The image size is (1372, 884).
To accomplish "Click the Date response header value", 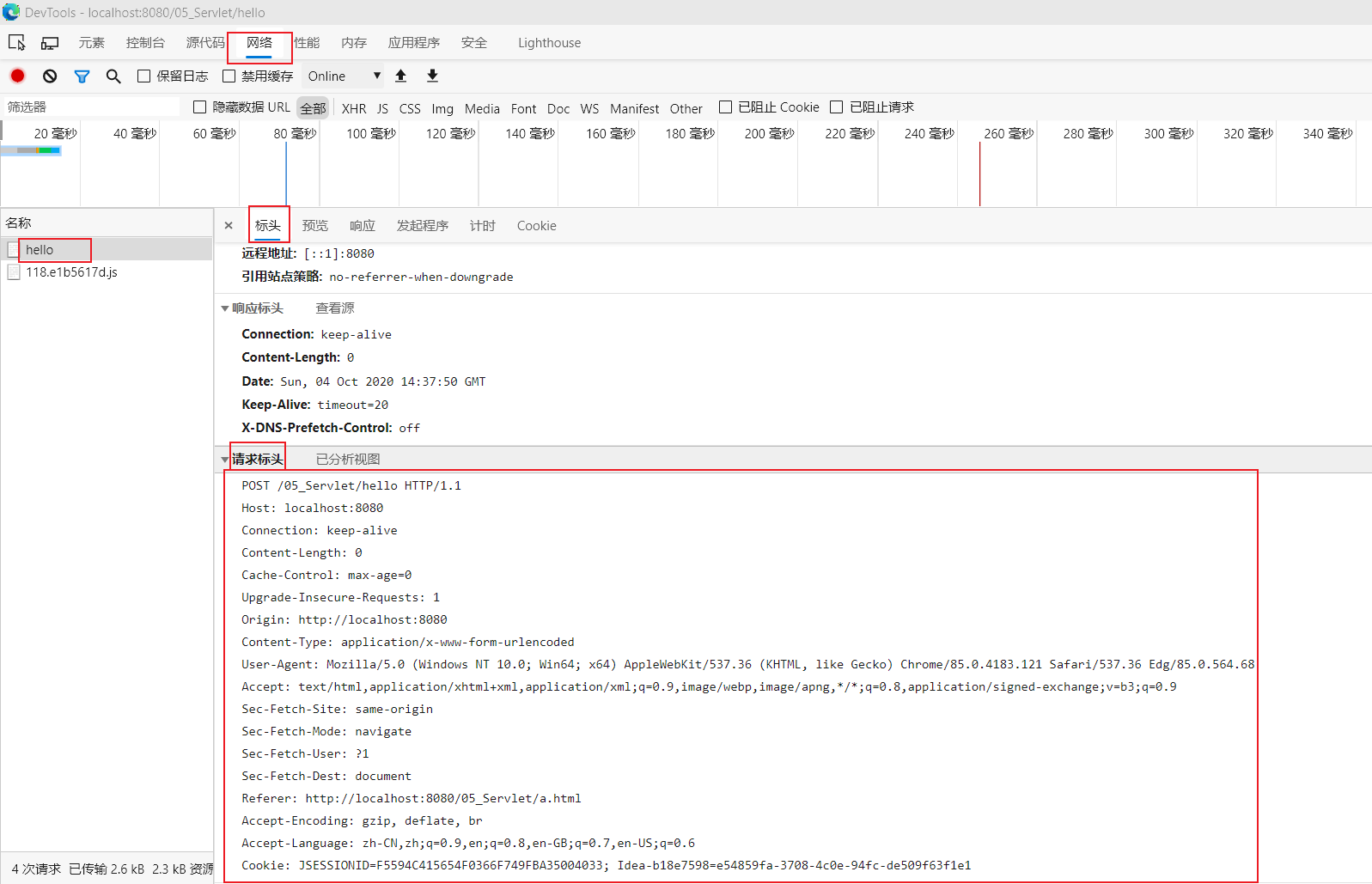I will coord(383,381).
